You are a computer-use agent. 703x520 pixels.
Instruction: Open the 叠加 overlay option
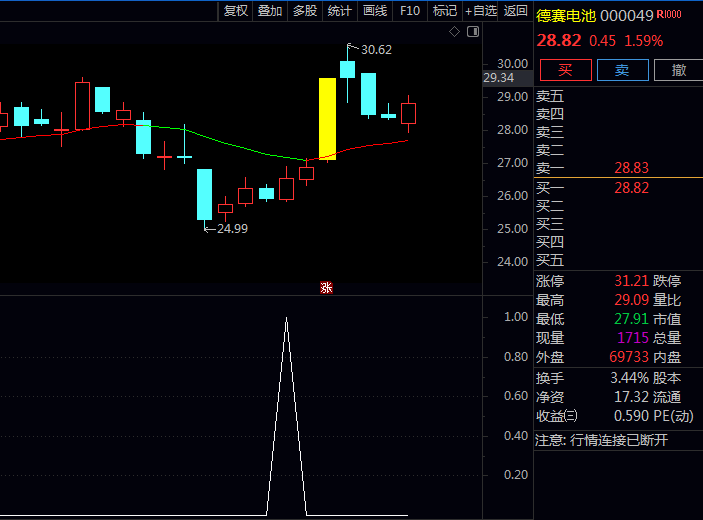[270, 11]
